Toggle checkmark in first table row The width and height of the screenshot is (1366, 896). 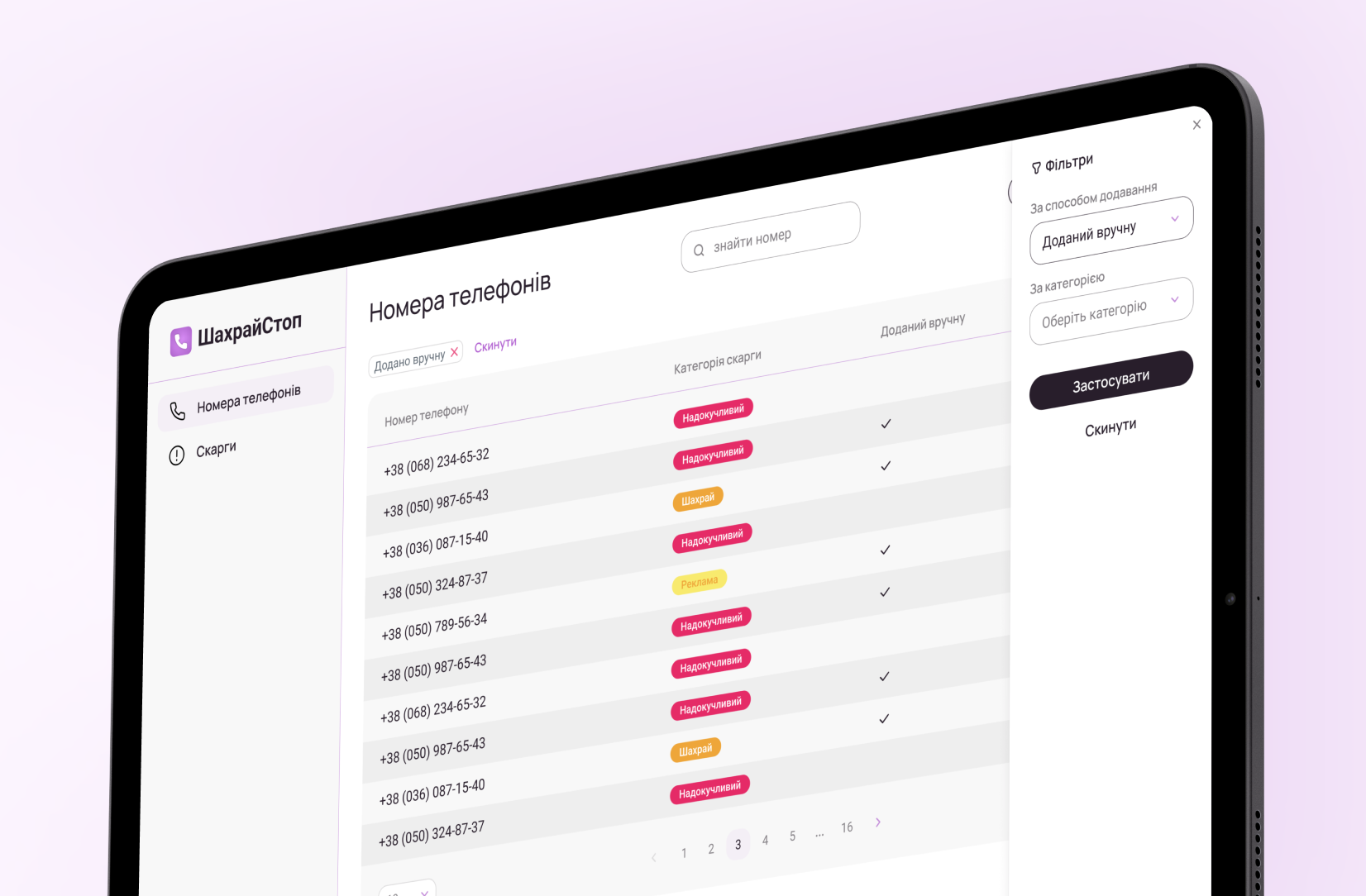(886, 424)
